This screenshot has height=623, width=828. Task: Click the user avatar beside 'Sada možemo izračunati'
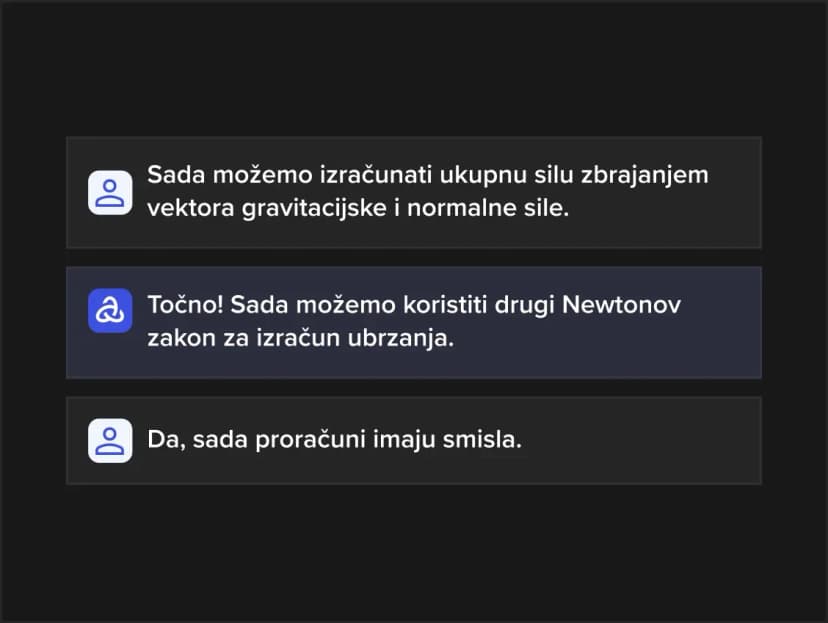pyautogui.click(x=110, y=192)
